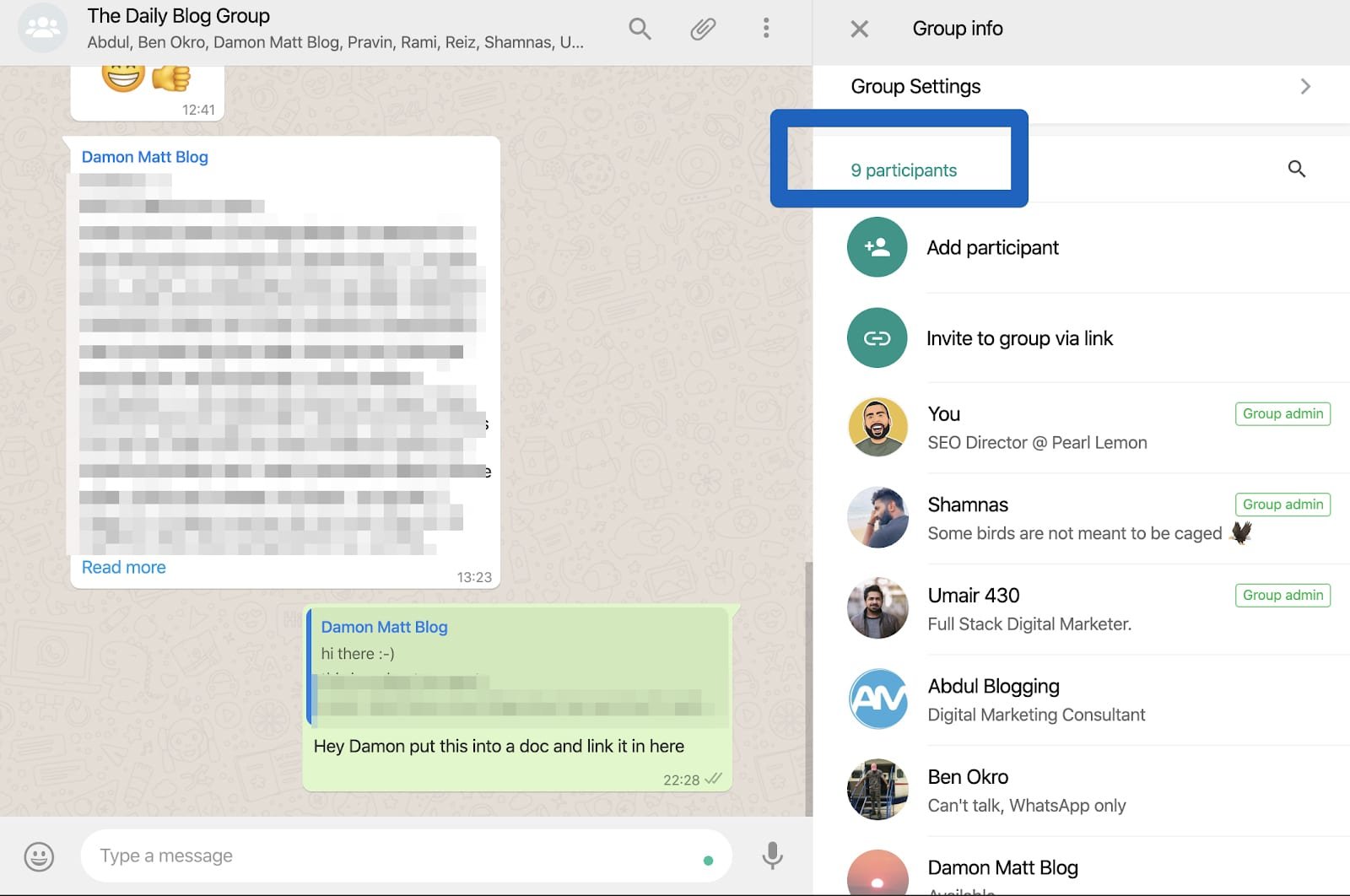Click Invite to group via link label
Viewport: 1350px width, 896px height.
coord(1019,338)
